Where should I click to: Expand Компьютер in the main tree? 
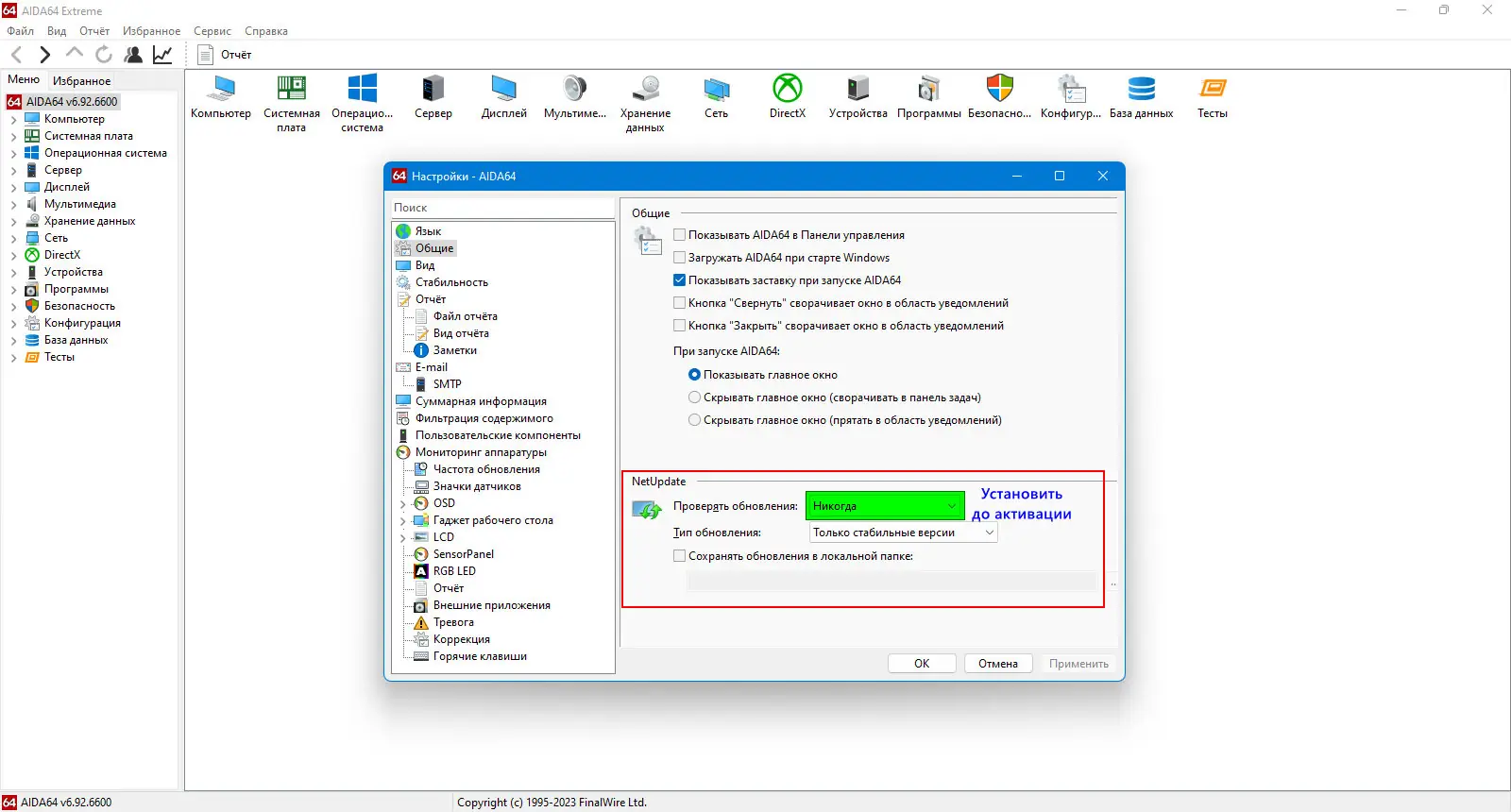tap(13, 120)
